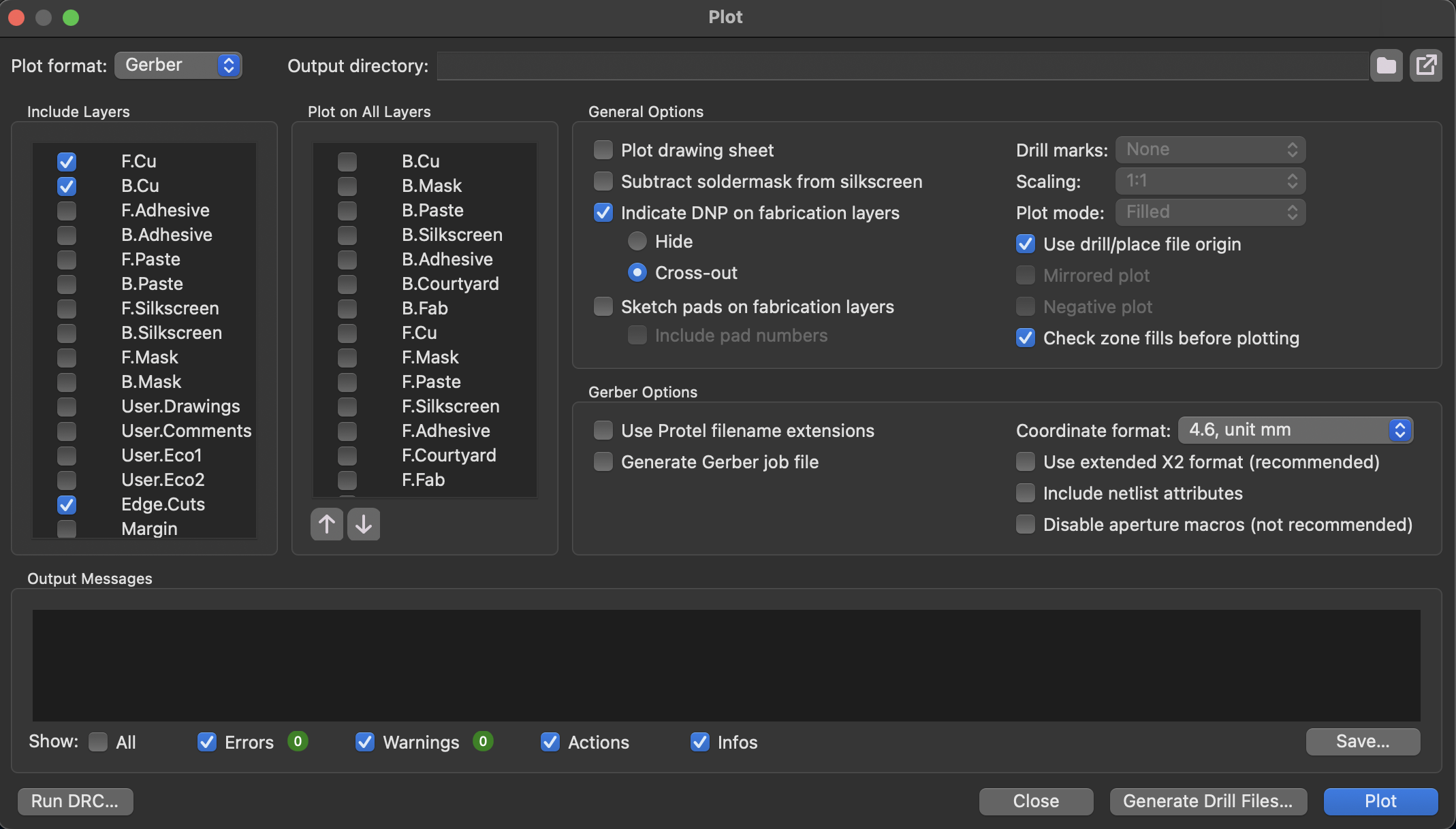Click the move layer down arrow
The width and height of the screenshot is (1456, 829).
pos(364,524)
